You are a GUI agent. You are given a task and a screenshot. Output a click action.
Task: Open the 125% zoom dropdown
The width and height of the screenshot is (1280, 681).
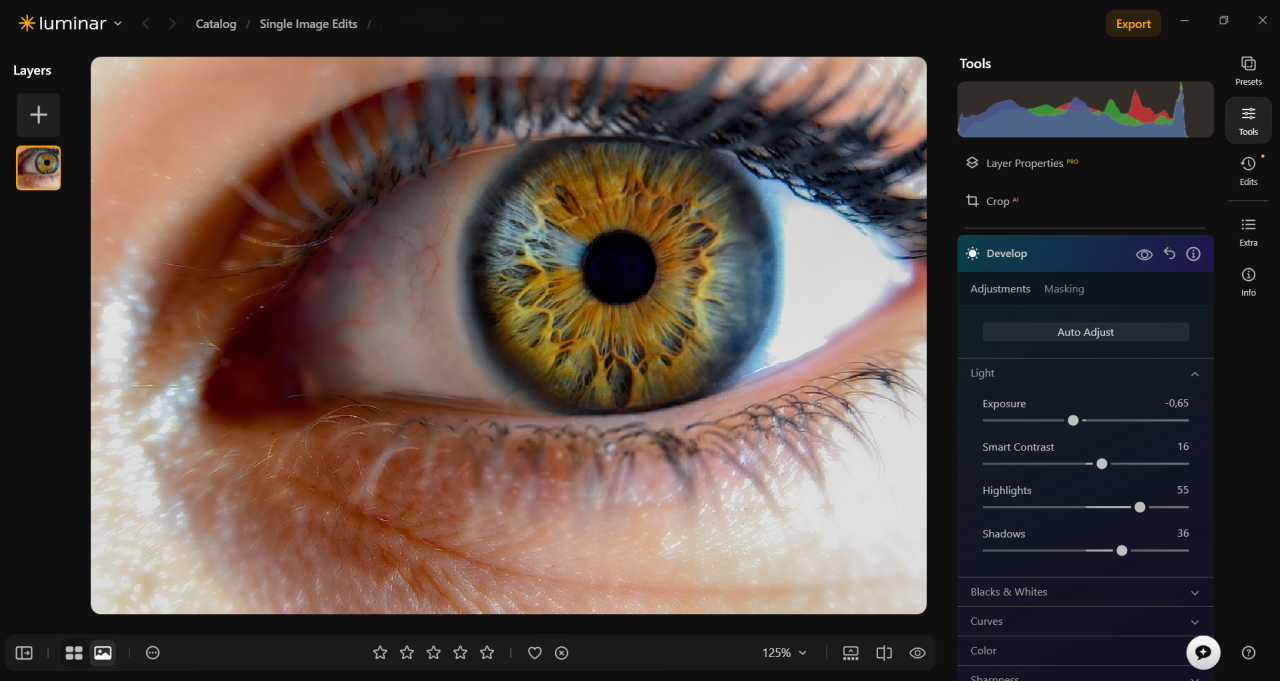(x=784, y=653)
